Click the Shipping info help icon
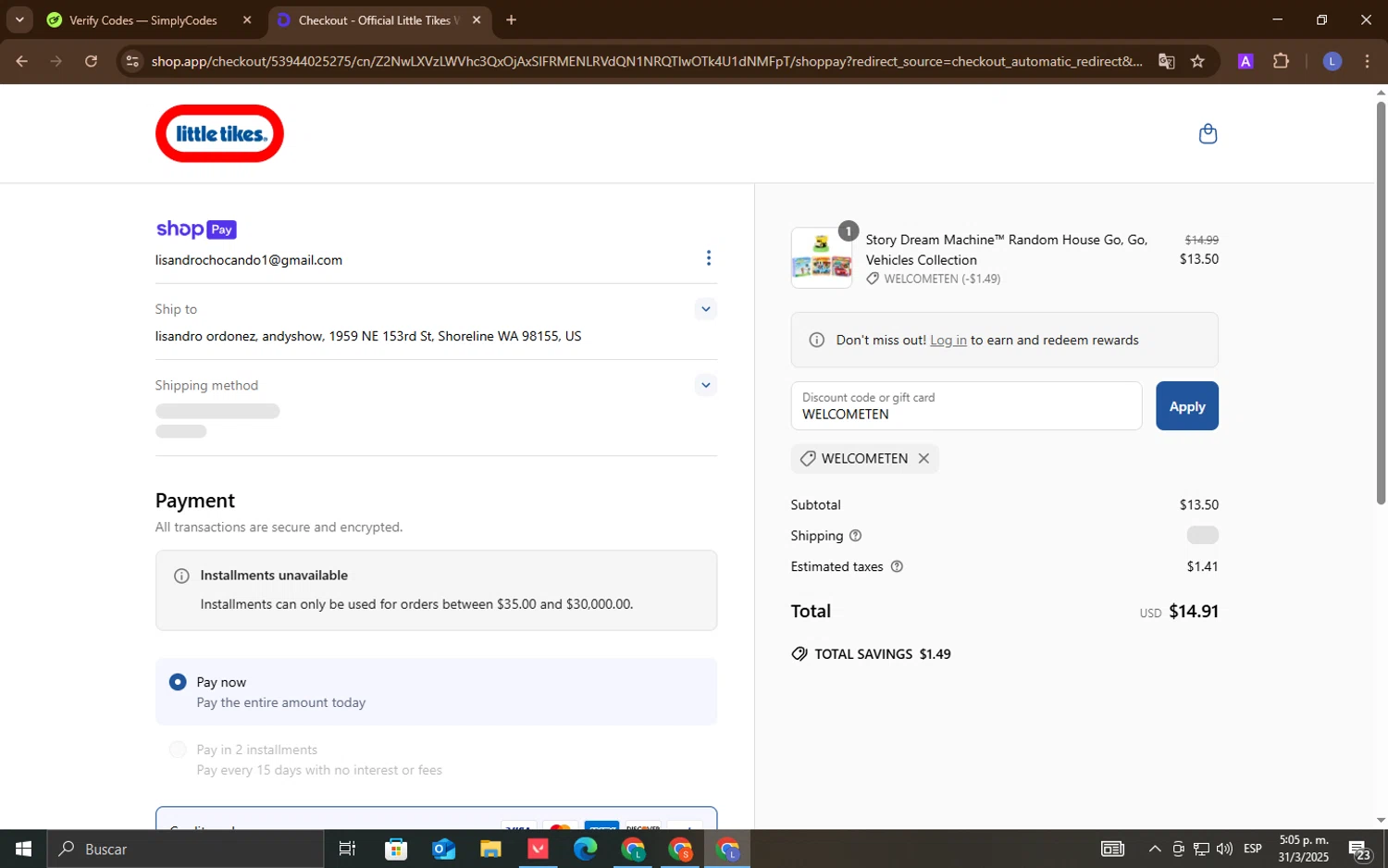 (856, 536)
